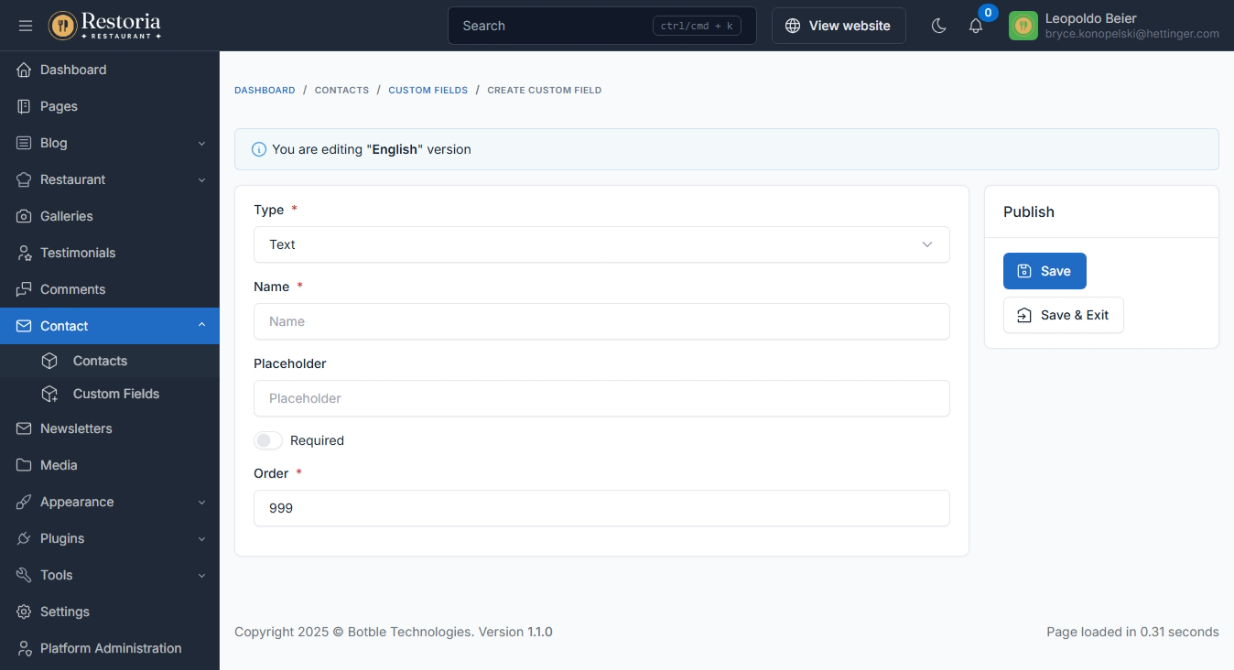
Task: Open Custom Fields in the sidebar
Action: tap(116, 394)
